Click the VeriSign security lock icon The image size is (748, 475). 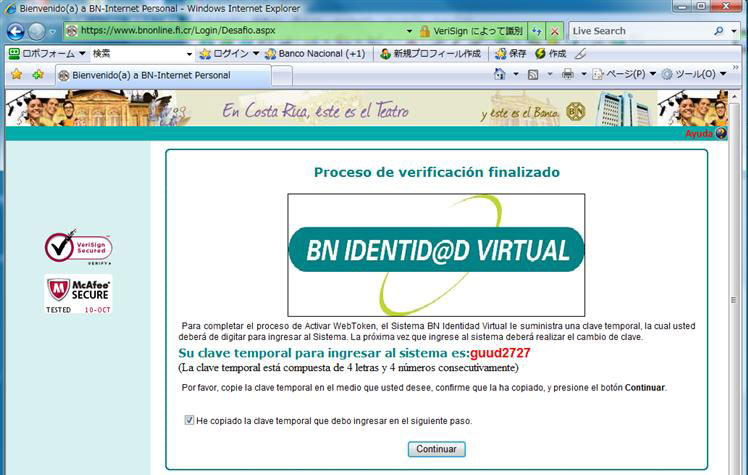(425, 31)
